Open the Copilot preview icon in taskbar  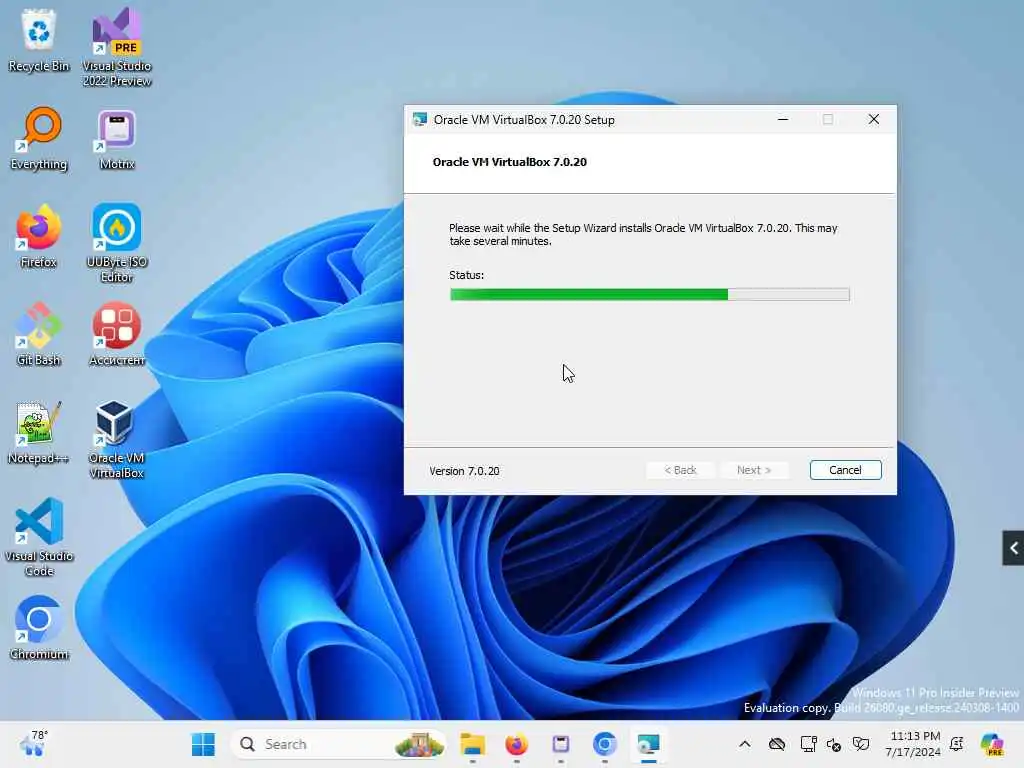pyautogui.click(x=992, y=744)
